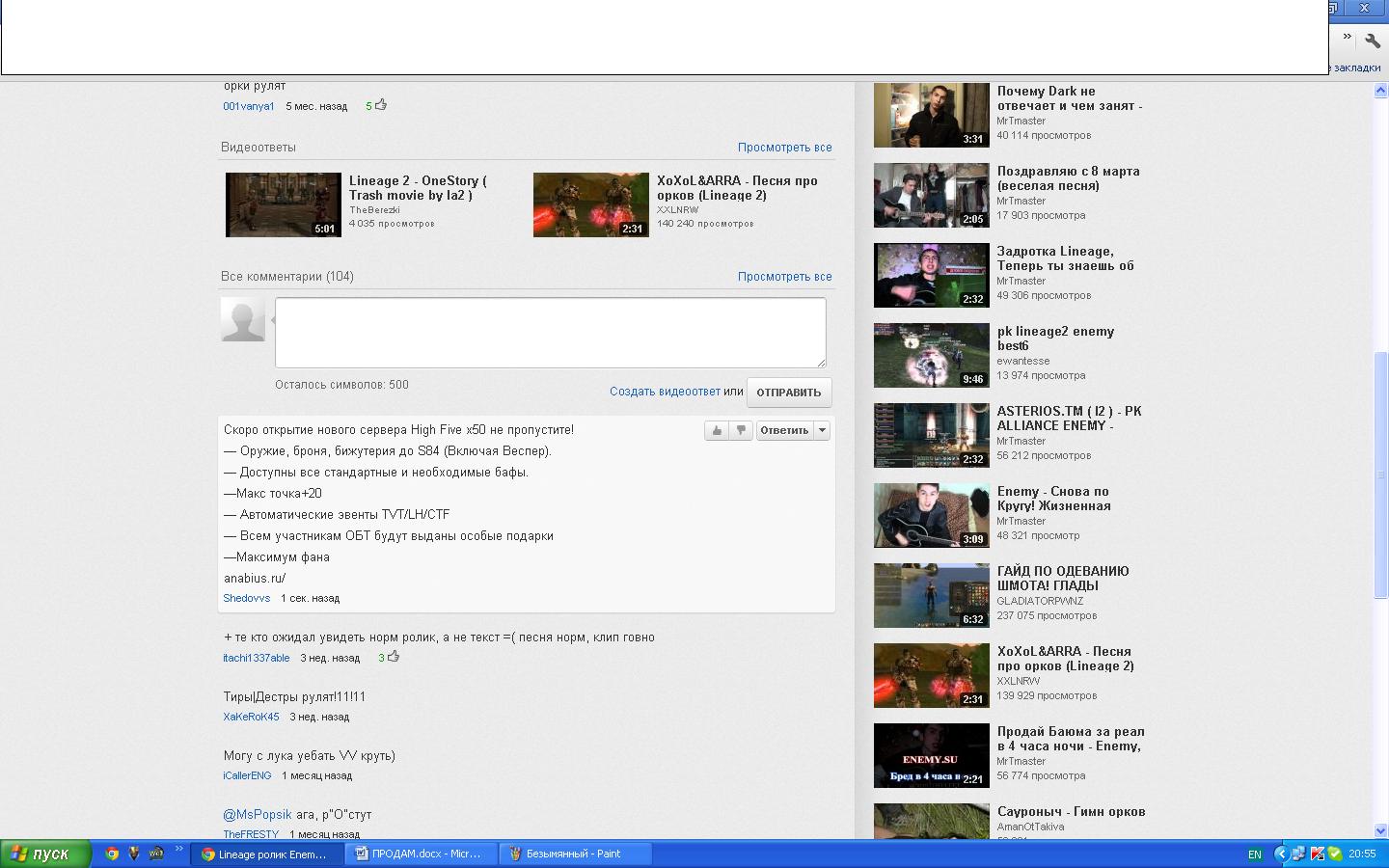Viewport: 1389px width, 868px height.
Task: Launch Chrome from quick launch bar
Action: coord(112,854)
